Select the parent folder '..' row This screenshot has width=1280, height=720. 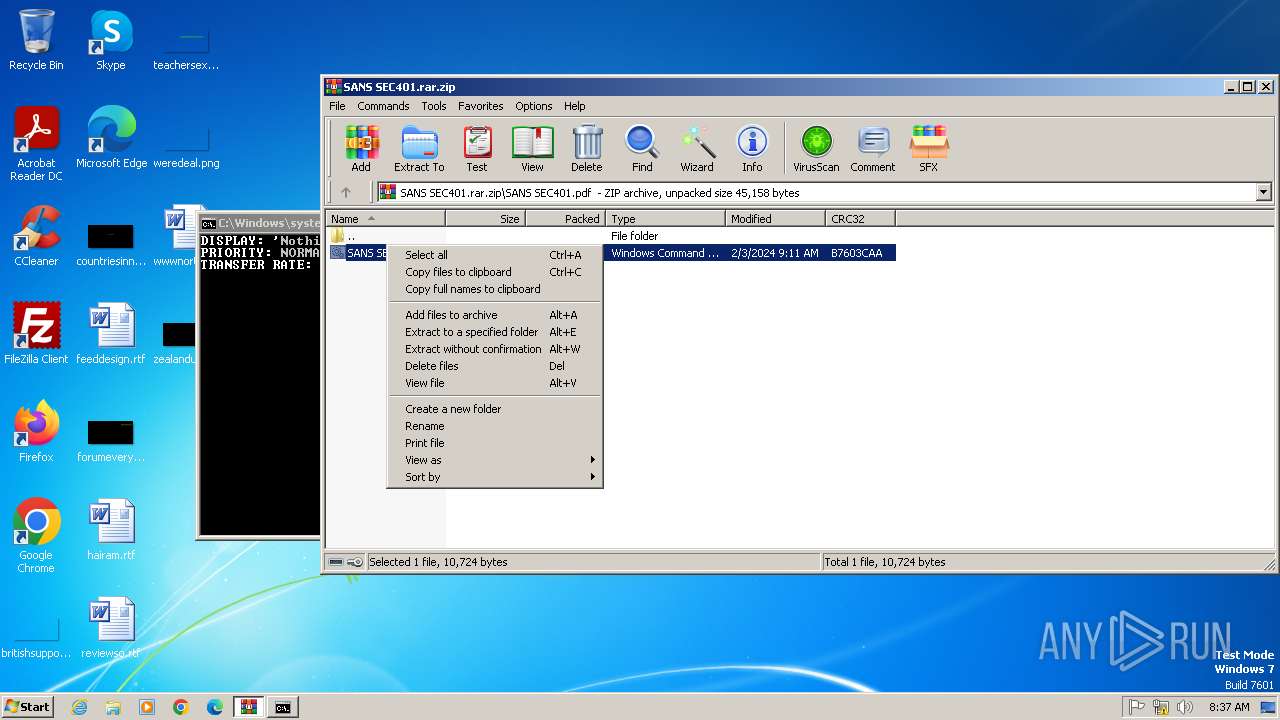point(610,236)
